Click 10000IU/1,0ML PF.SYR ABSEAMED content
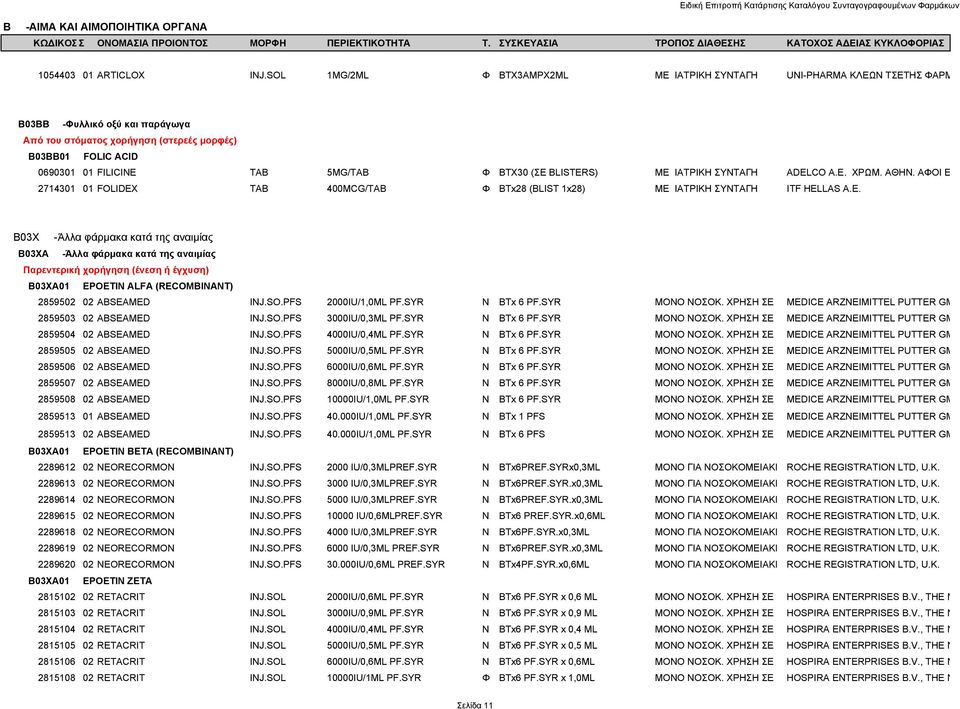This screenshot has width=960, height=709. (x=378, y=399)
